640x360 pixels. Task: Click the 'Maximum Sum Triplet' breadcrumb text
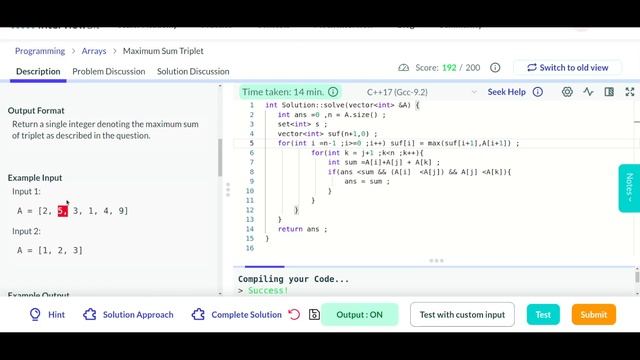tap(163, 51)
